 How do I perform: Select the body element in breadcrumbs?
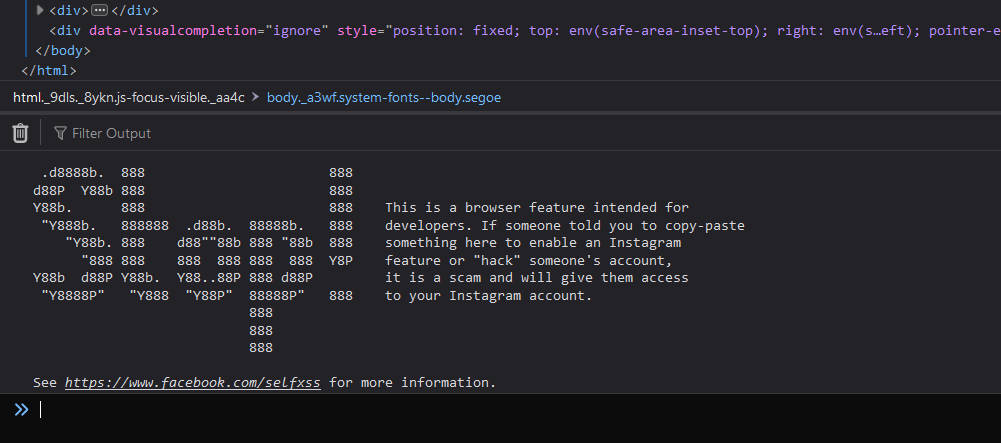[384, 97]
